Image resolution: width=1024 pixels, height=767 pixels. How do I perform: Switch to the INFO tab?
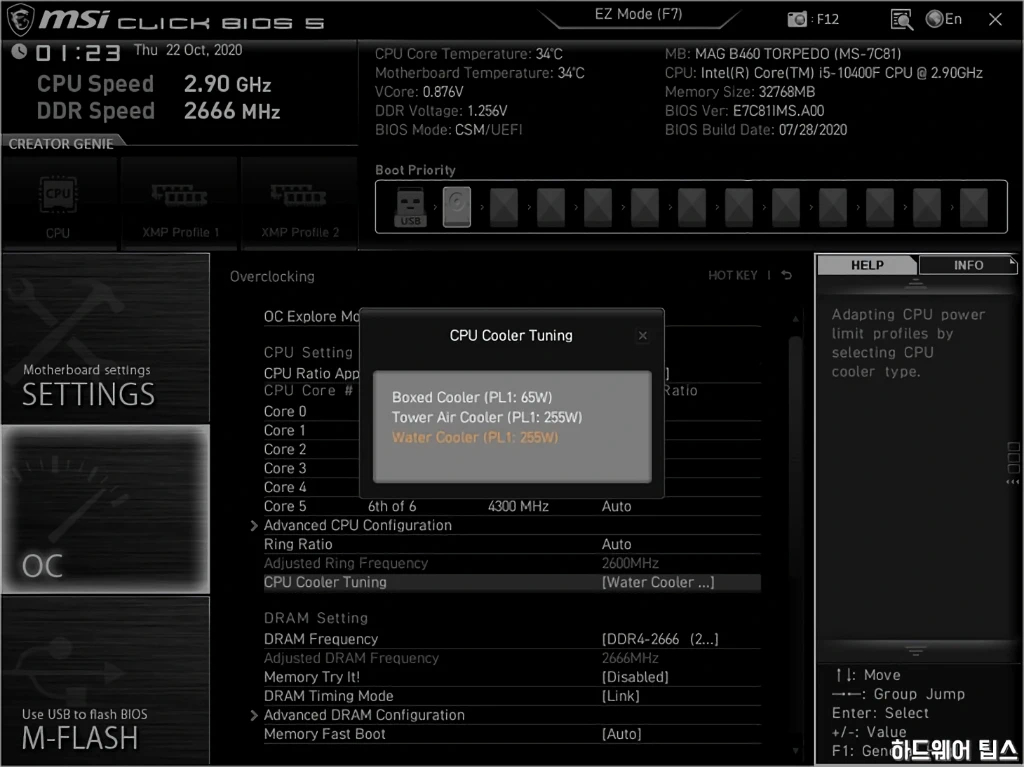968,265
